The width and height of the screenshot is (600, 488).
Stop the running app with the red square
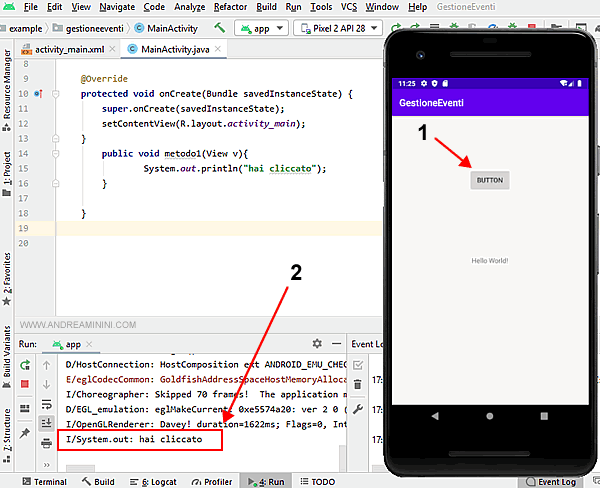tap(24, 383)
